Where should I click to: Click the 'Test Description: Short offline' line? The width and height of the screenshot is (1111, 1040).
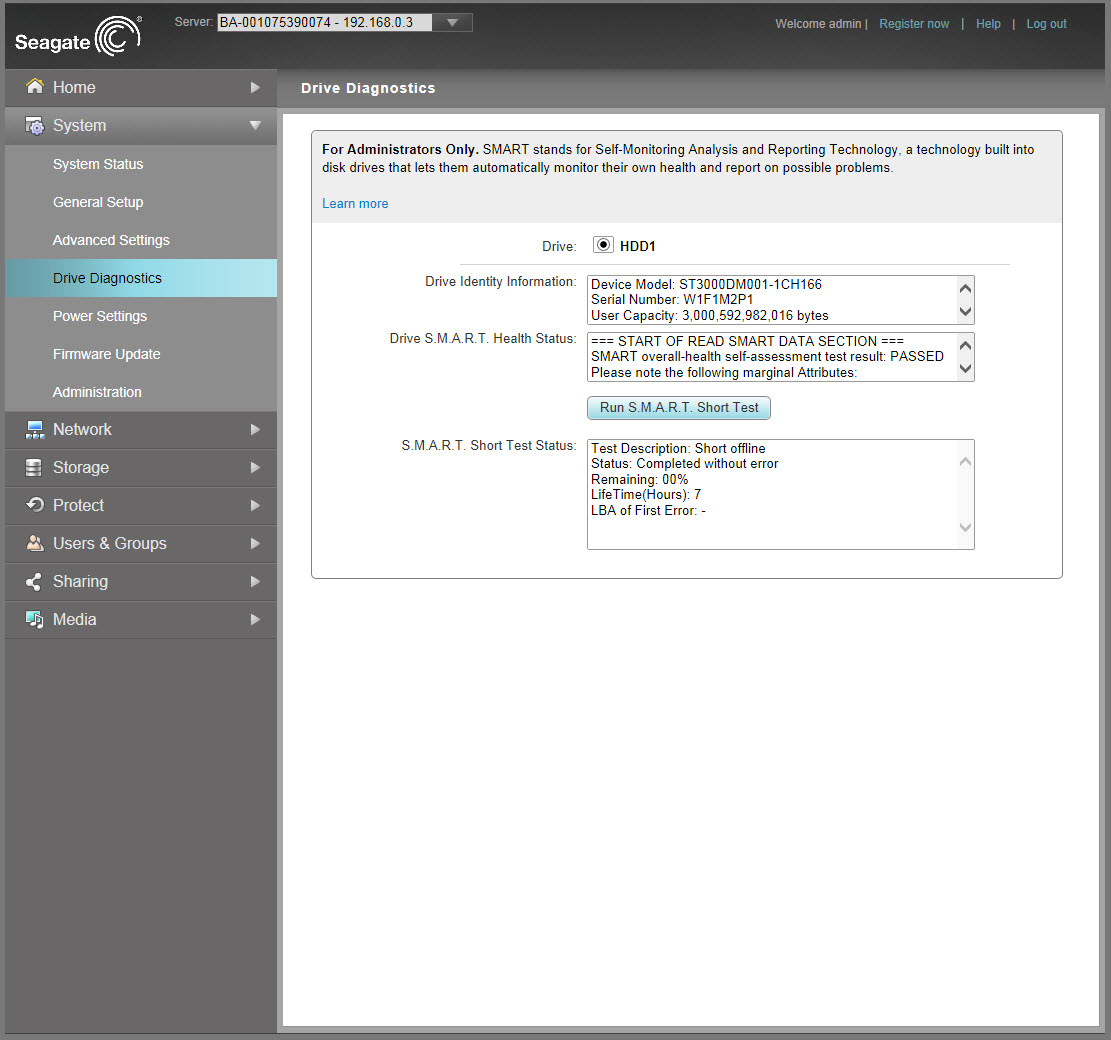(x=678, y=448)
